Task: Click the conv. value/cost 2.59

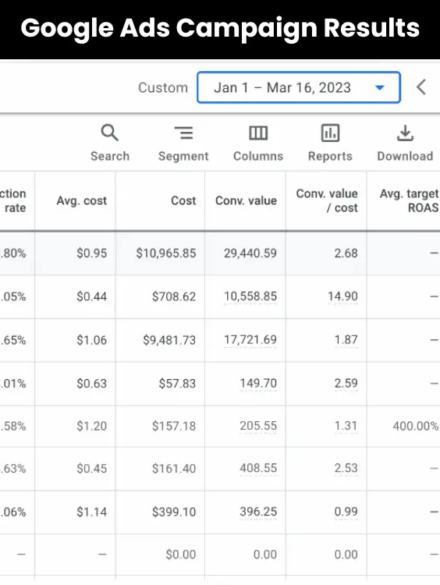Action: [x=346, y=383]
